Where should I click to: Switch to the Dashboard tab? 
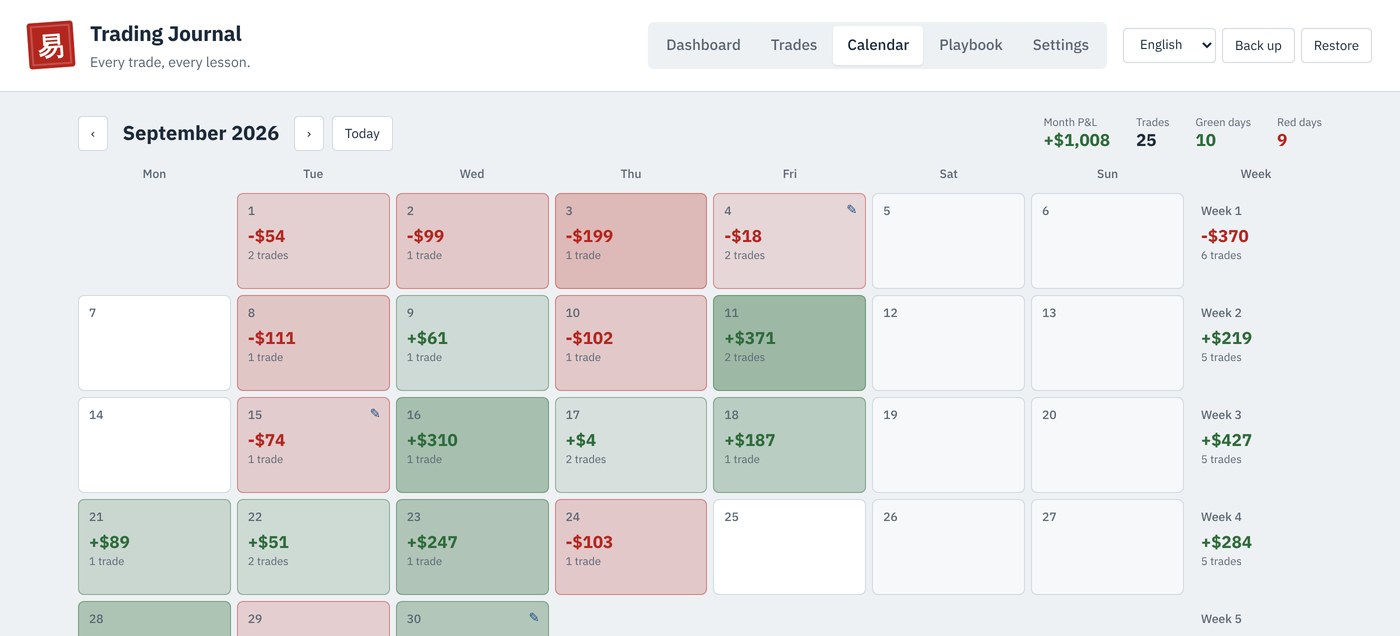[703, 45]
